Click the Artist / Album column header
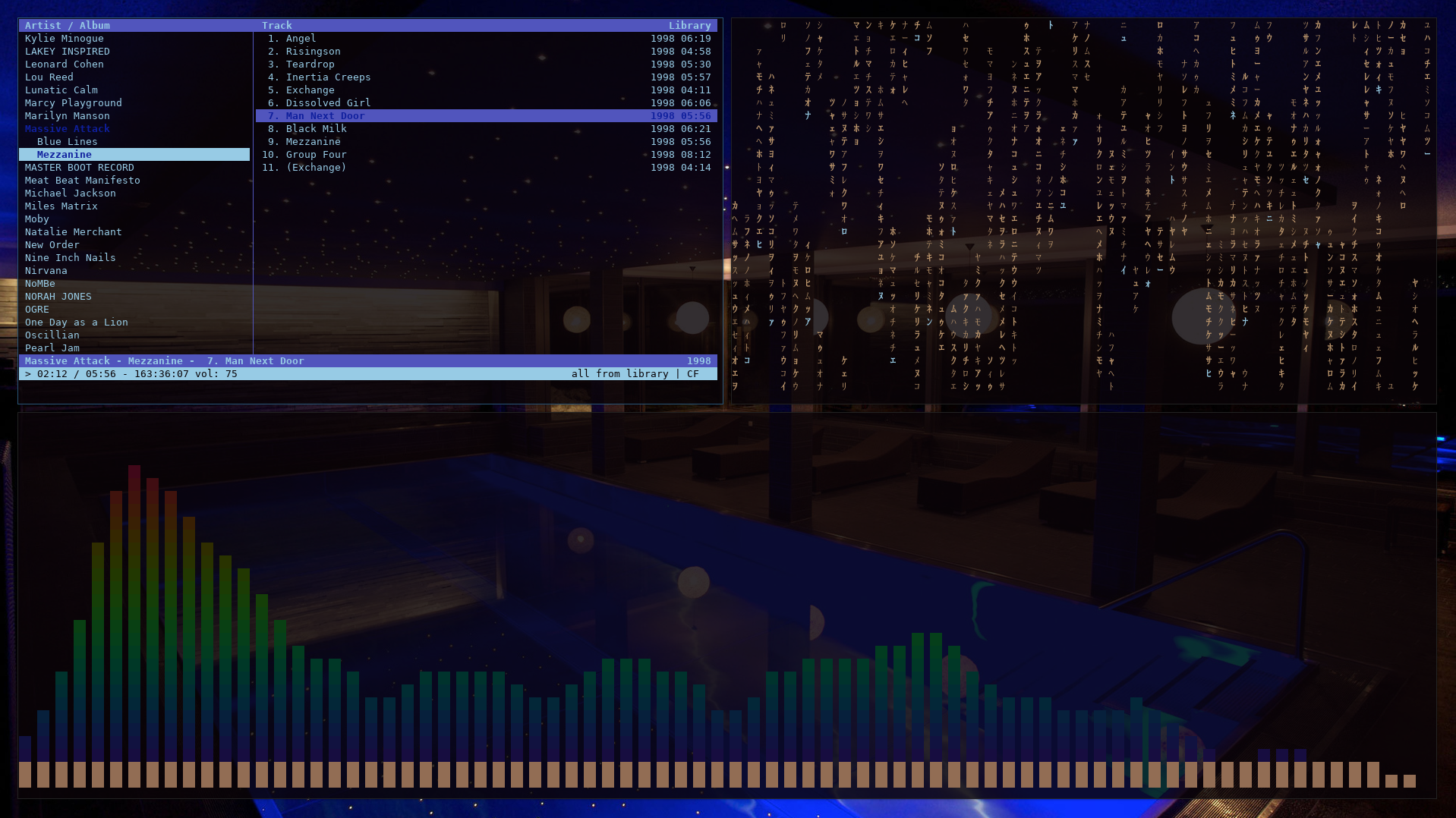 (x=67, y=26)
